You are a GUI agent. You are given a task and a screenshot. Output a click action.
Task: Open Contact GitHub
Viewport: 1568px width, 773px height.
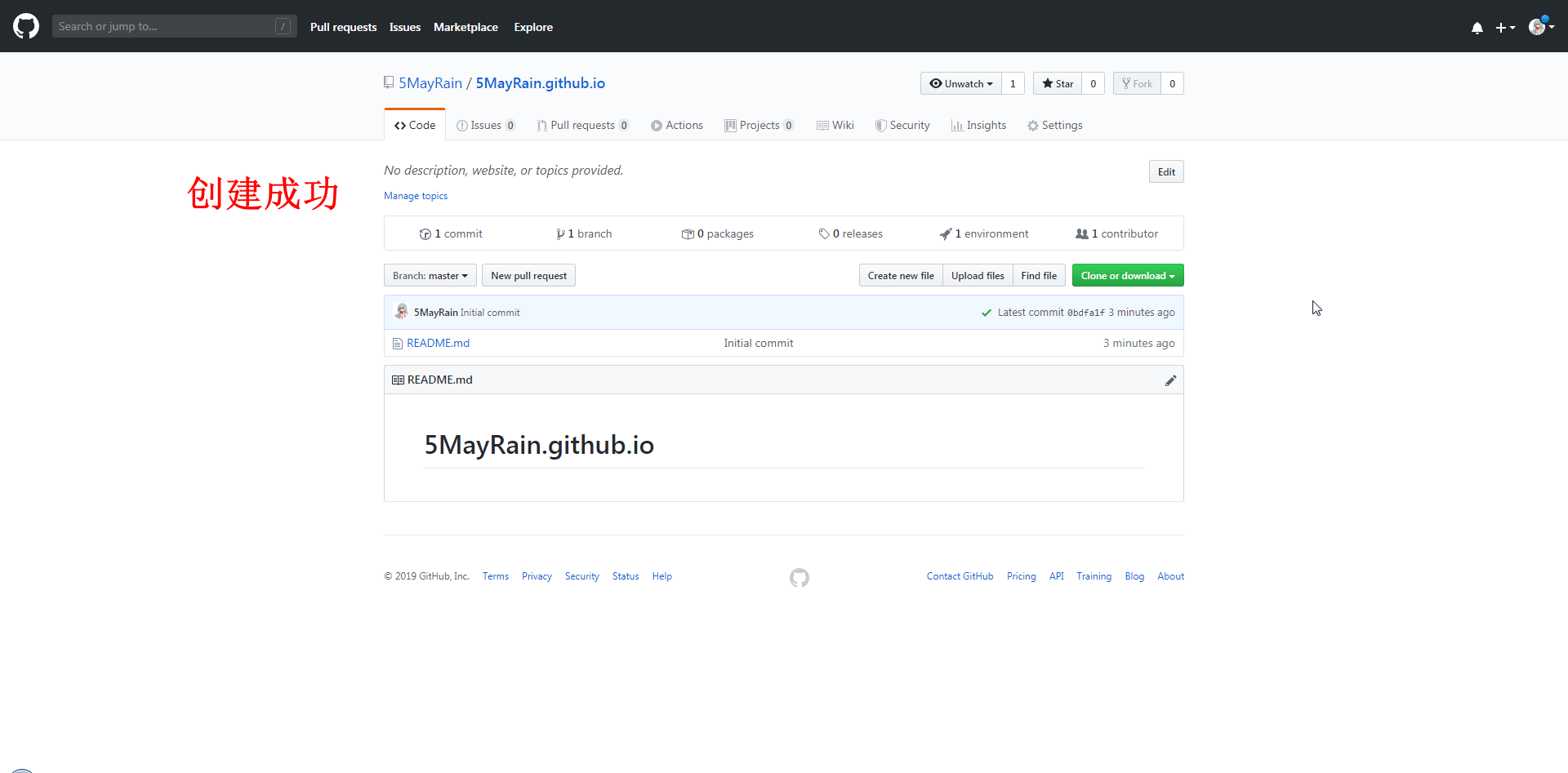(960, 576)
